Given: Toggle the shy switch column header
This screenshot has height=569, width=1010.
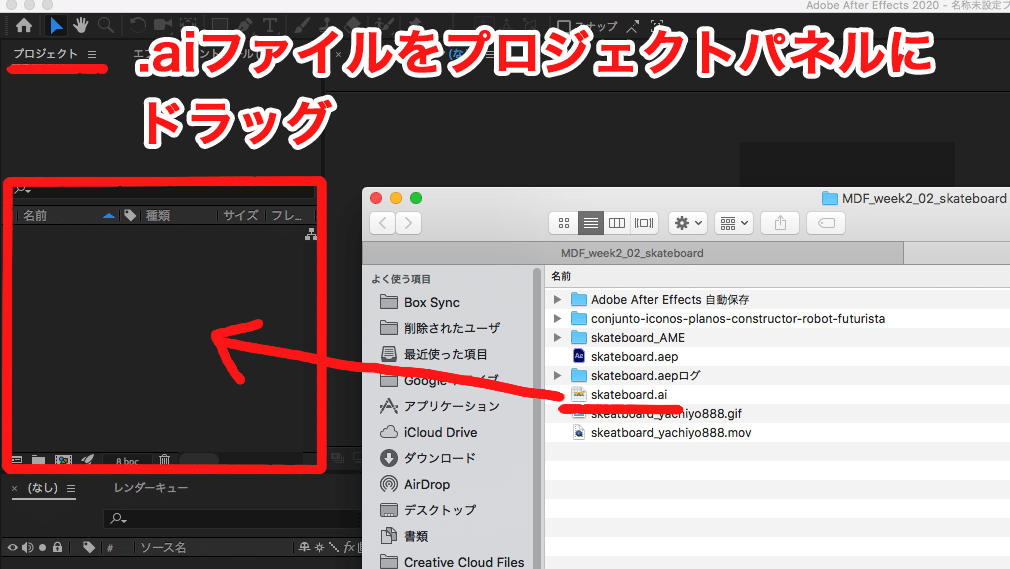Looking at the screenshot, I should 304,548.
